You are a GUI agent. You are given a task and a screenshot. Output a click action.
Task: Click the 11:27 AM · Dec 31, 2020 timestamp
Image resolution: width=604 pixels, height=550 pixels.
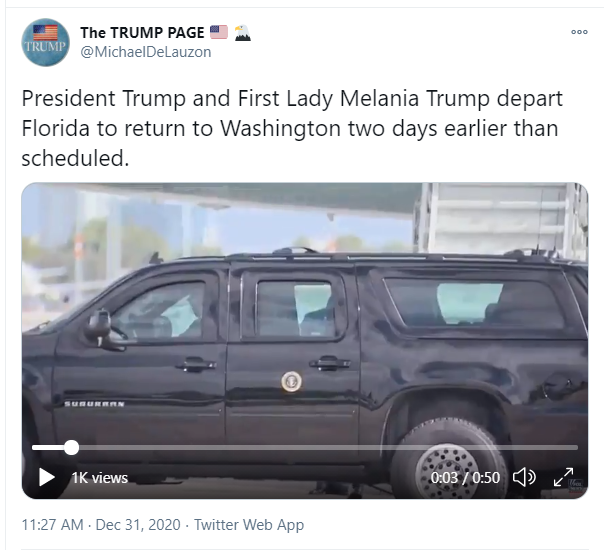coord(102,524)
